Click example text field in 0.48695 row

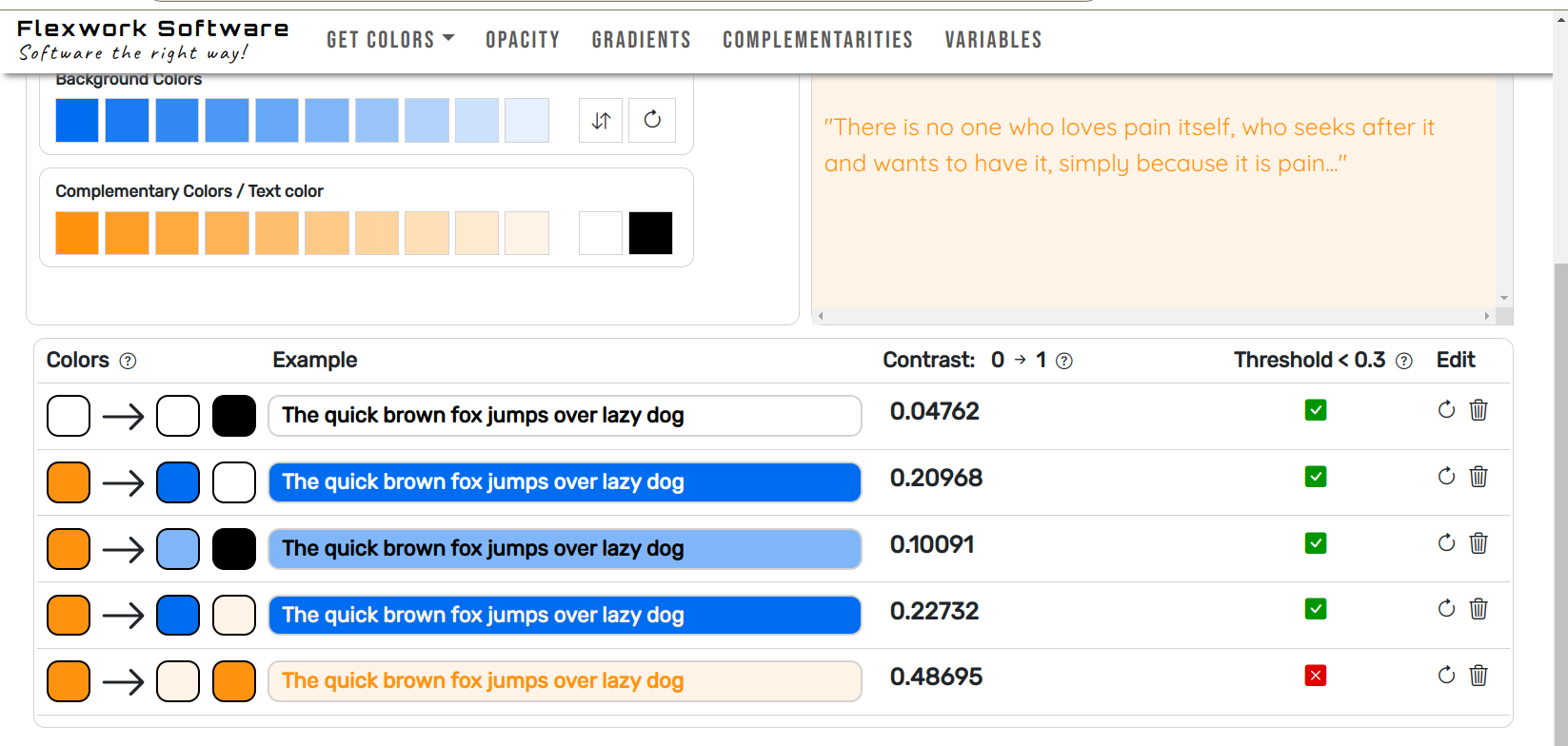565,681
